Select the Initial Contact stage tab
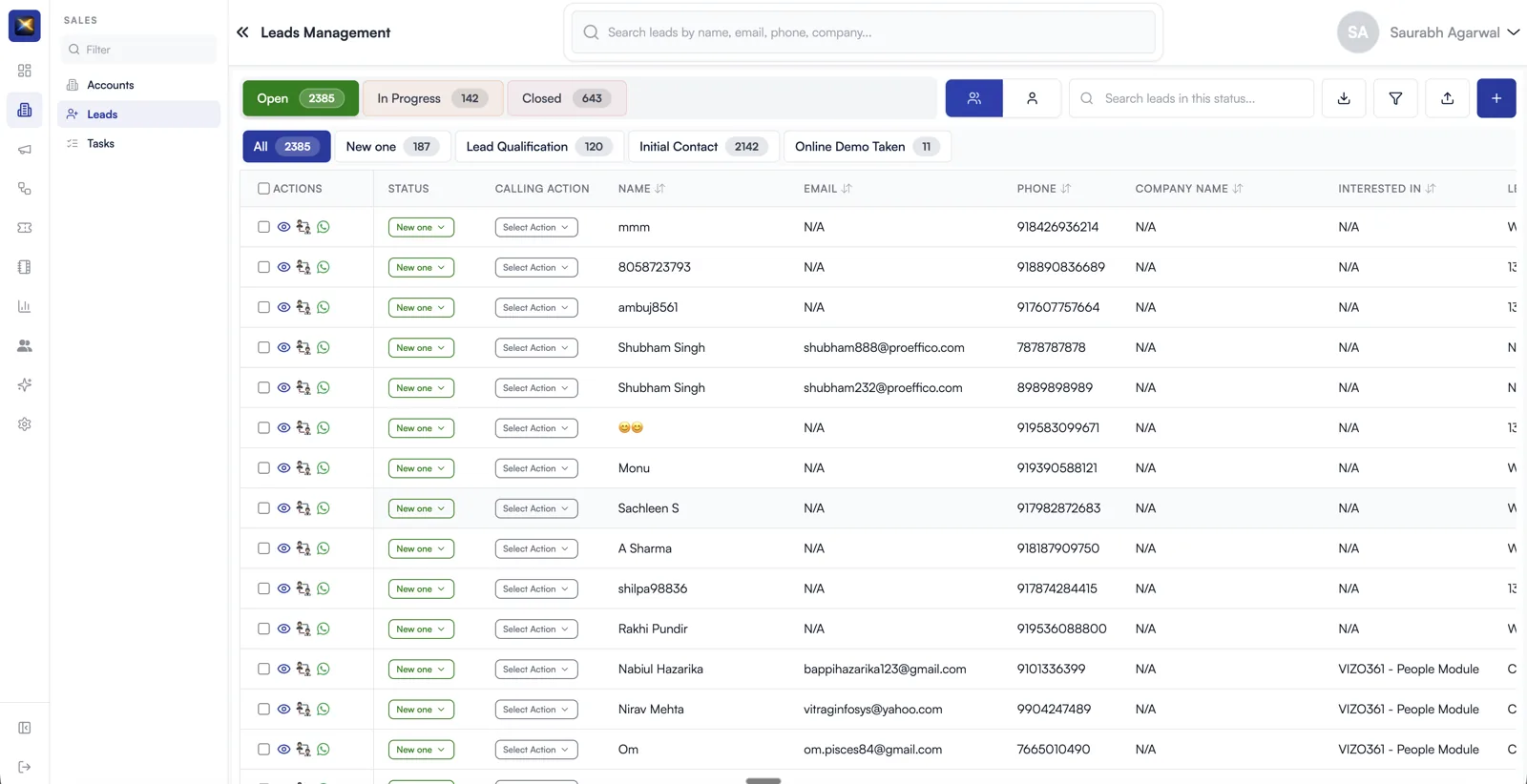1527x784 pixels. (x=703, y=147)
